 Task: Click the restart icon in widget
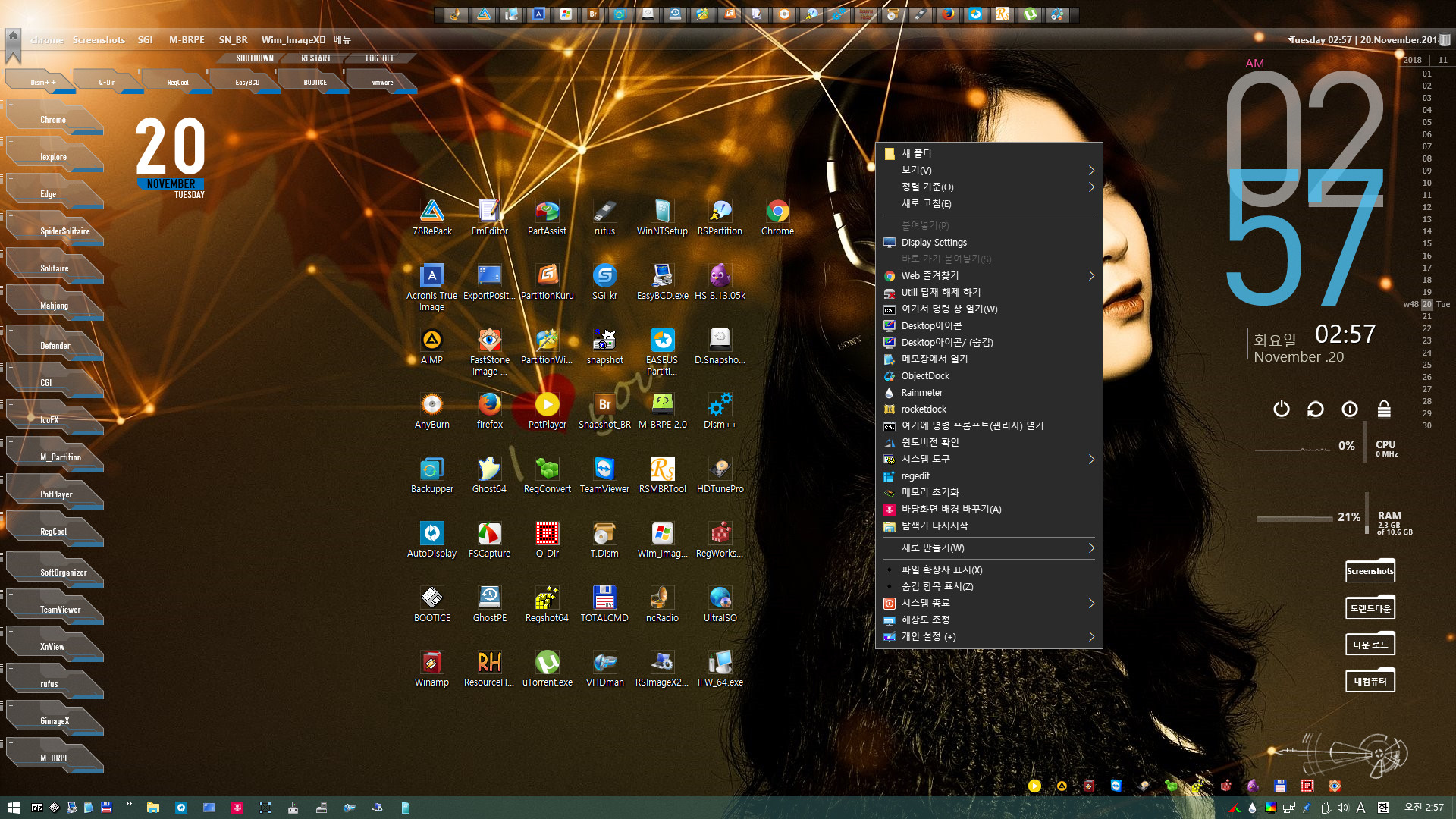coord(1316,409)
